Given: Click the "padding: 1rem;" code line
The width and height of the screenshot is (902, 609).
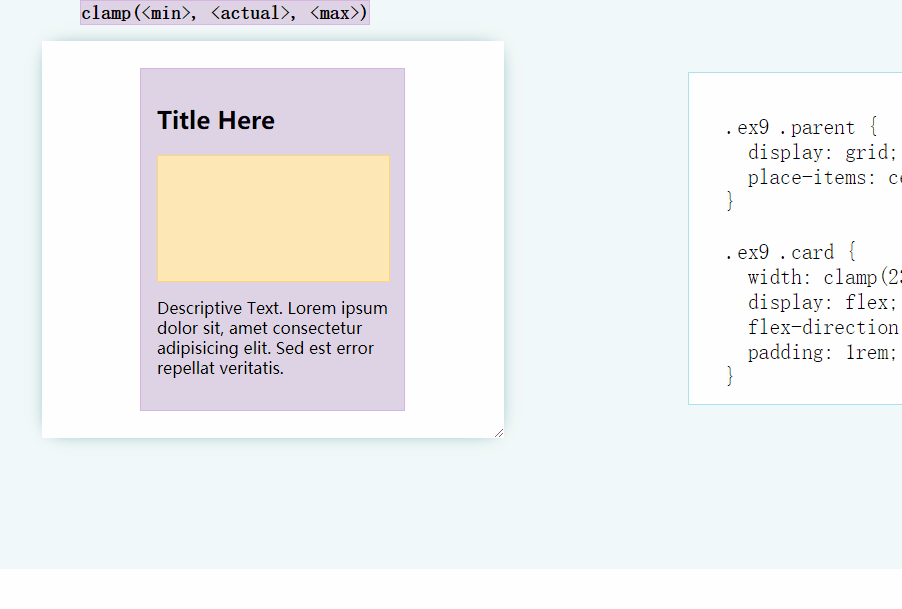Looking at the screenshot, I should click(x=822, y=352).
